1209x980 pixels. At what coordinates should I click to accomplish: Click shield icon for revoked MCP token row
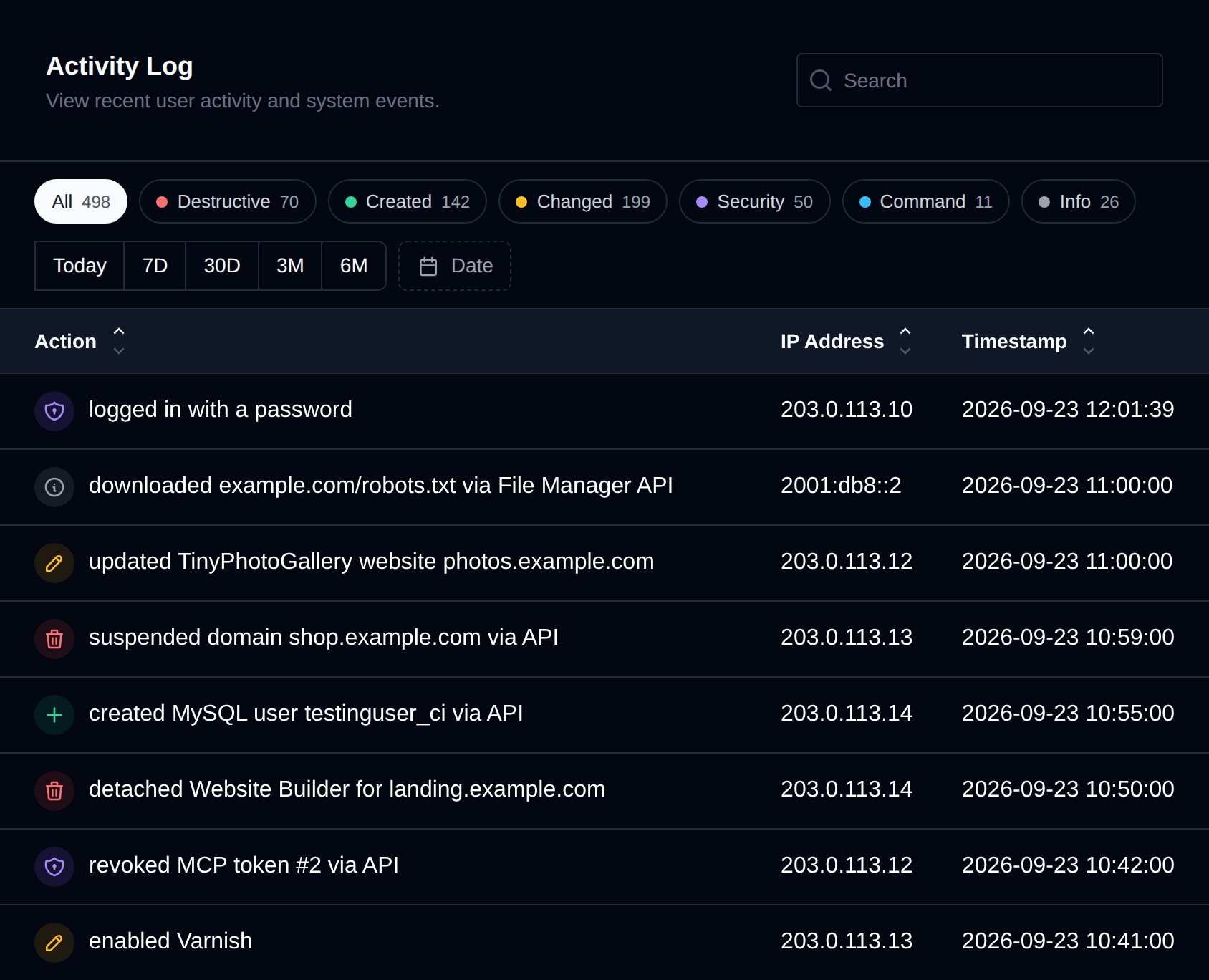point(54,867)
